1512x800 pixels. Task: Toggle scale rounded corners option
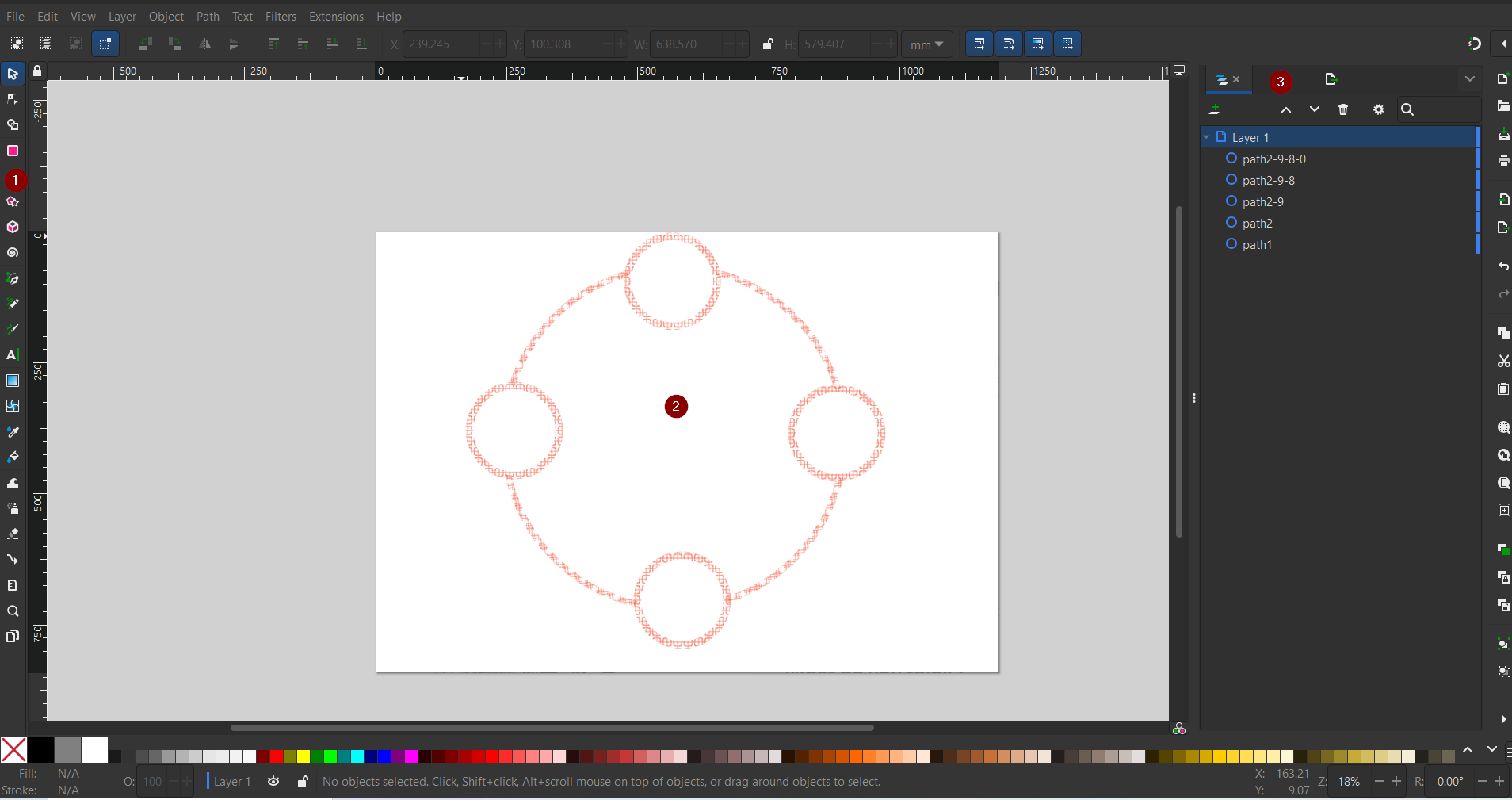(1009, 44)
